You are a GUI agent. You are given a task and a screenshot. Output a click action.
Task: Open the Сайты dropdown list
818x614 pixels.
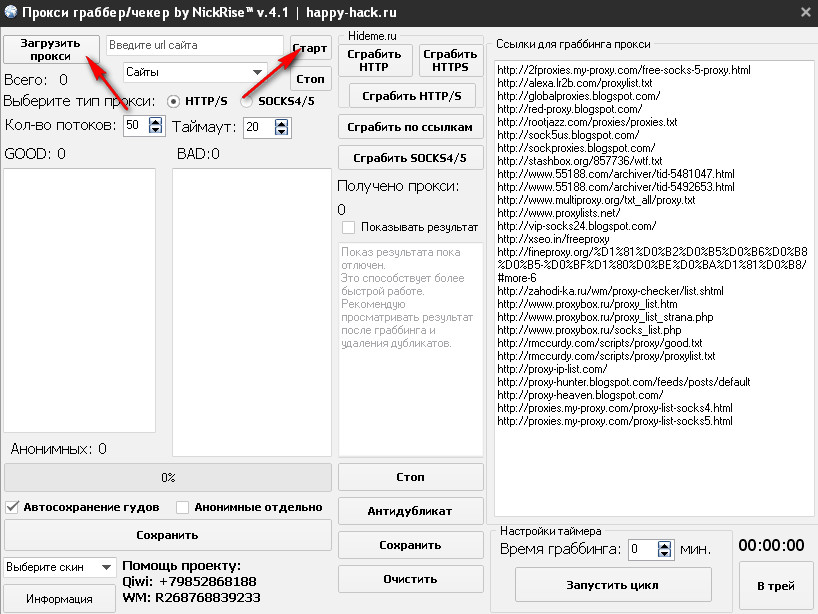coord(258,73)
